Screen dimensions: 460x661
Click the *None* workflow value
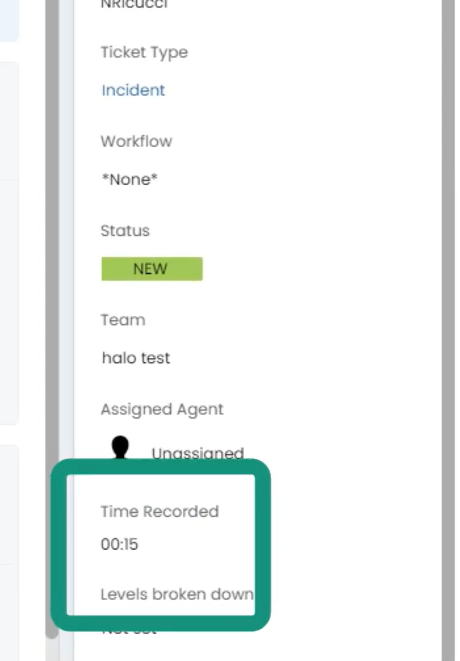pos(129,179)
